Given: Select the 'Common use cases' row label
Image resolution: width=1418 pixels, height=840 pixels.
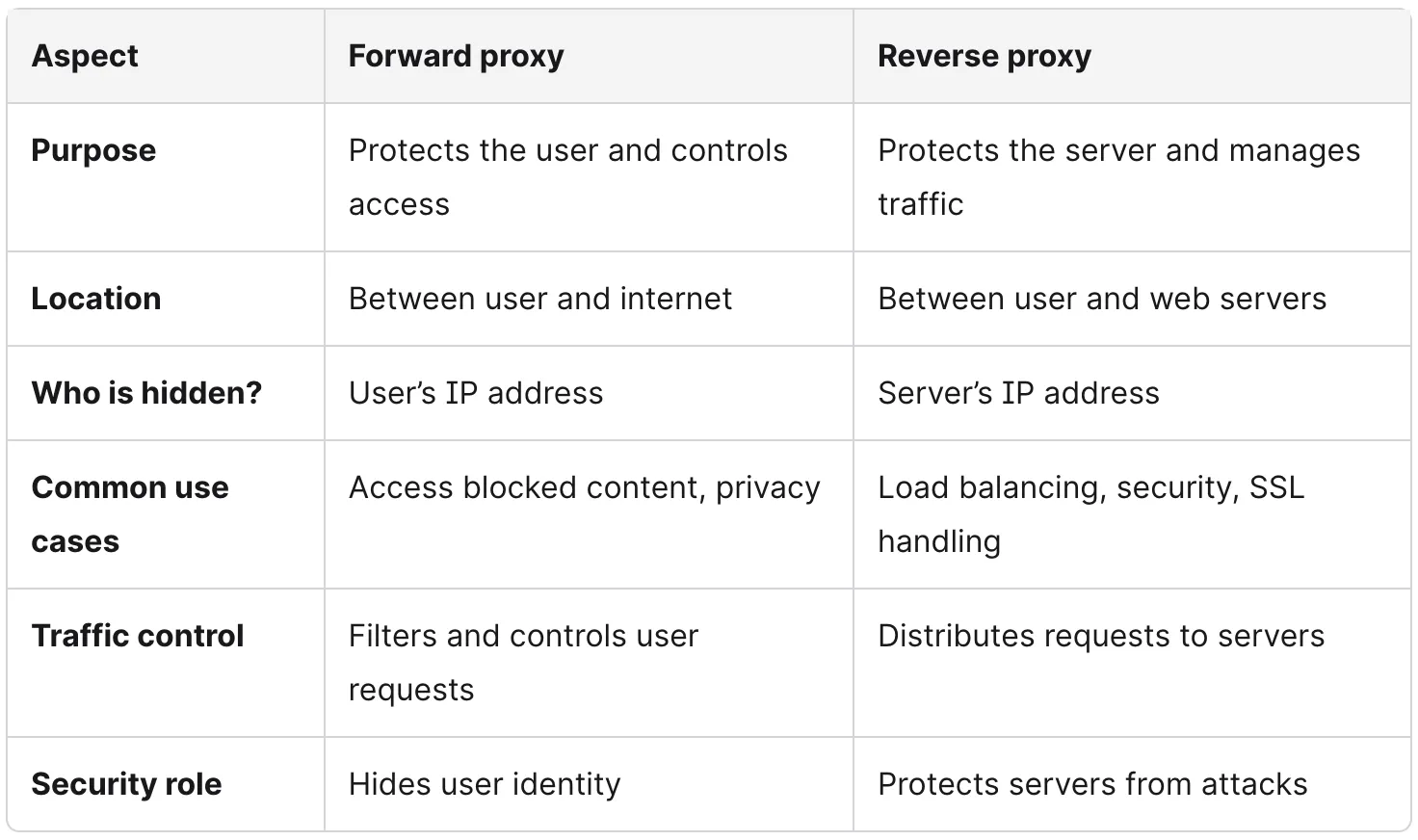Looking at the screenshot, I should 129,514.
